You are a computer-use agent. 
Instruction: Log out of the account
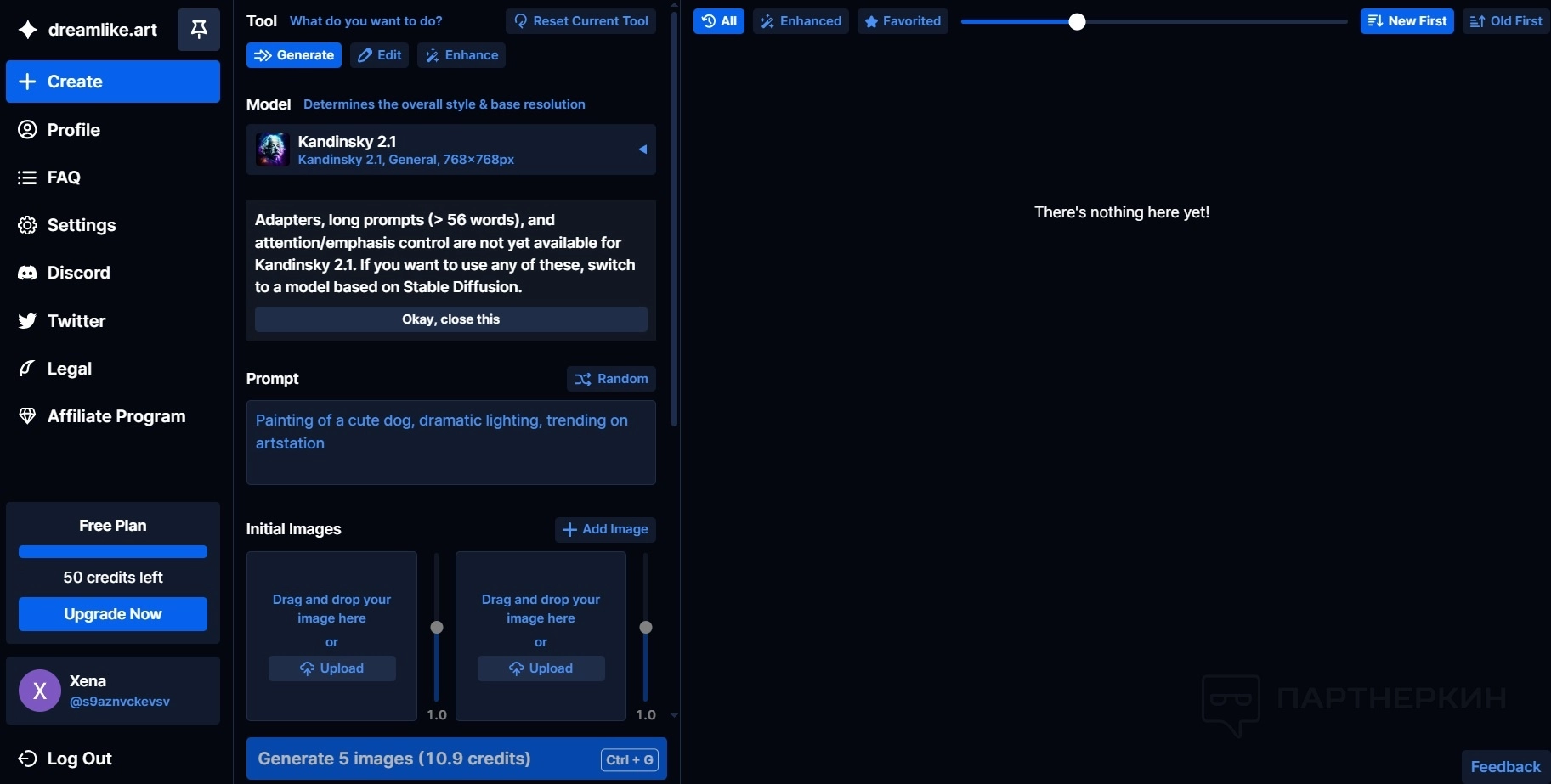(x=113, y=759)
